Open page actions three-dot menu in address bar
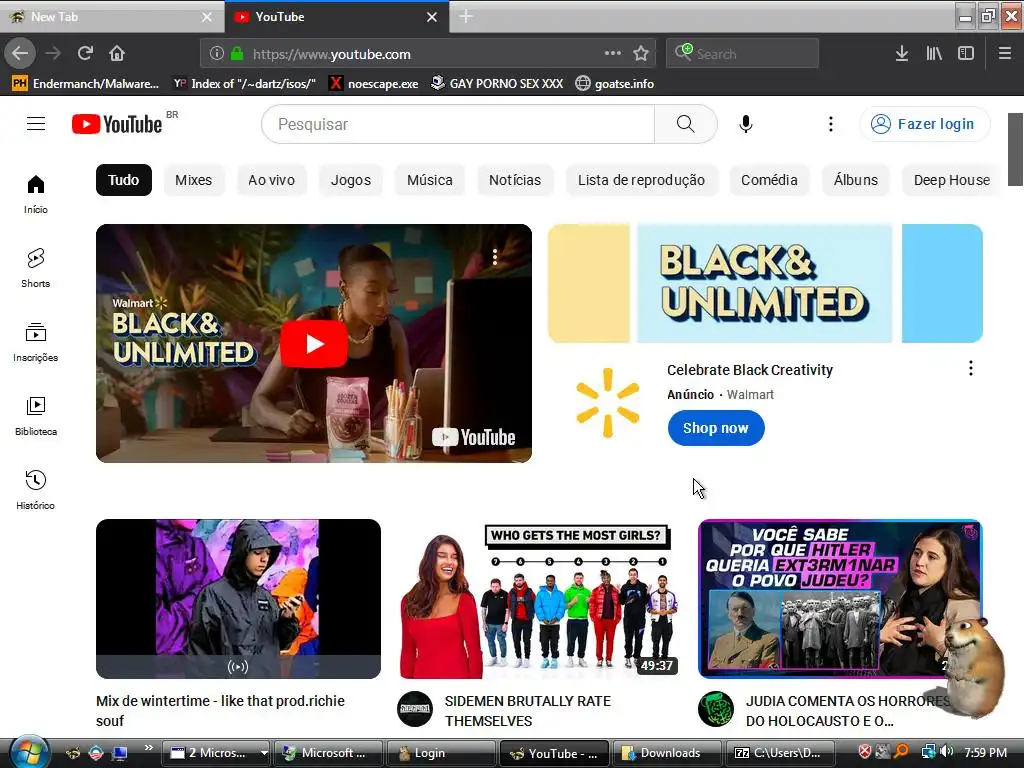This screenshot has height=768, width=1024. [613, 54]
